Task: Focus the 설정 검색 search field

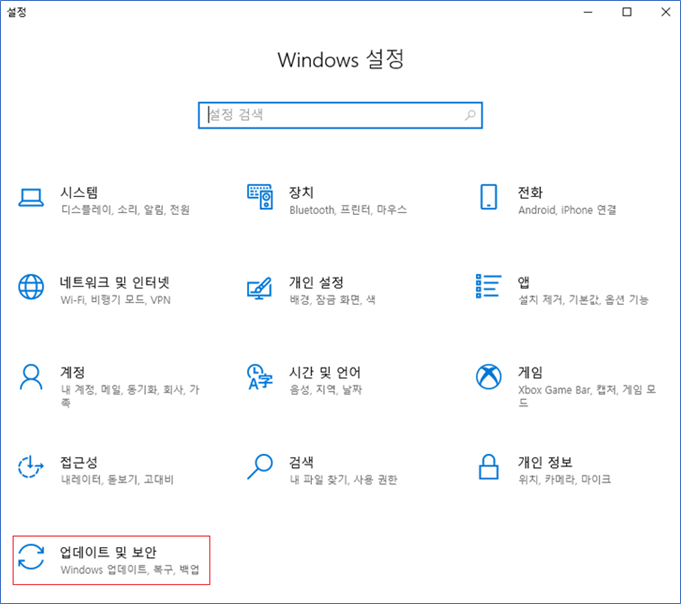Action: point(340,115)
